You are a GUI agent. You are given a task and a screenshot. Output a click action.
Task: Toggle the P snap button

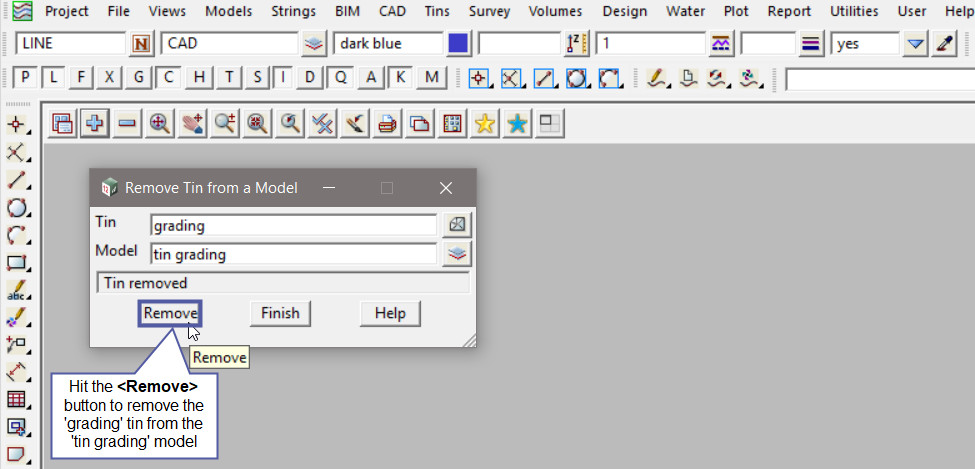coord(26,78)
